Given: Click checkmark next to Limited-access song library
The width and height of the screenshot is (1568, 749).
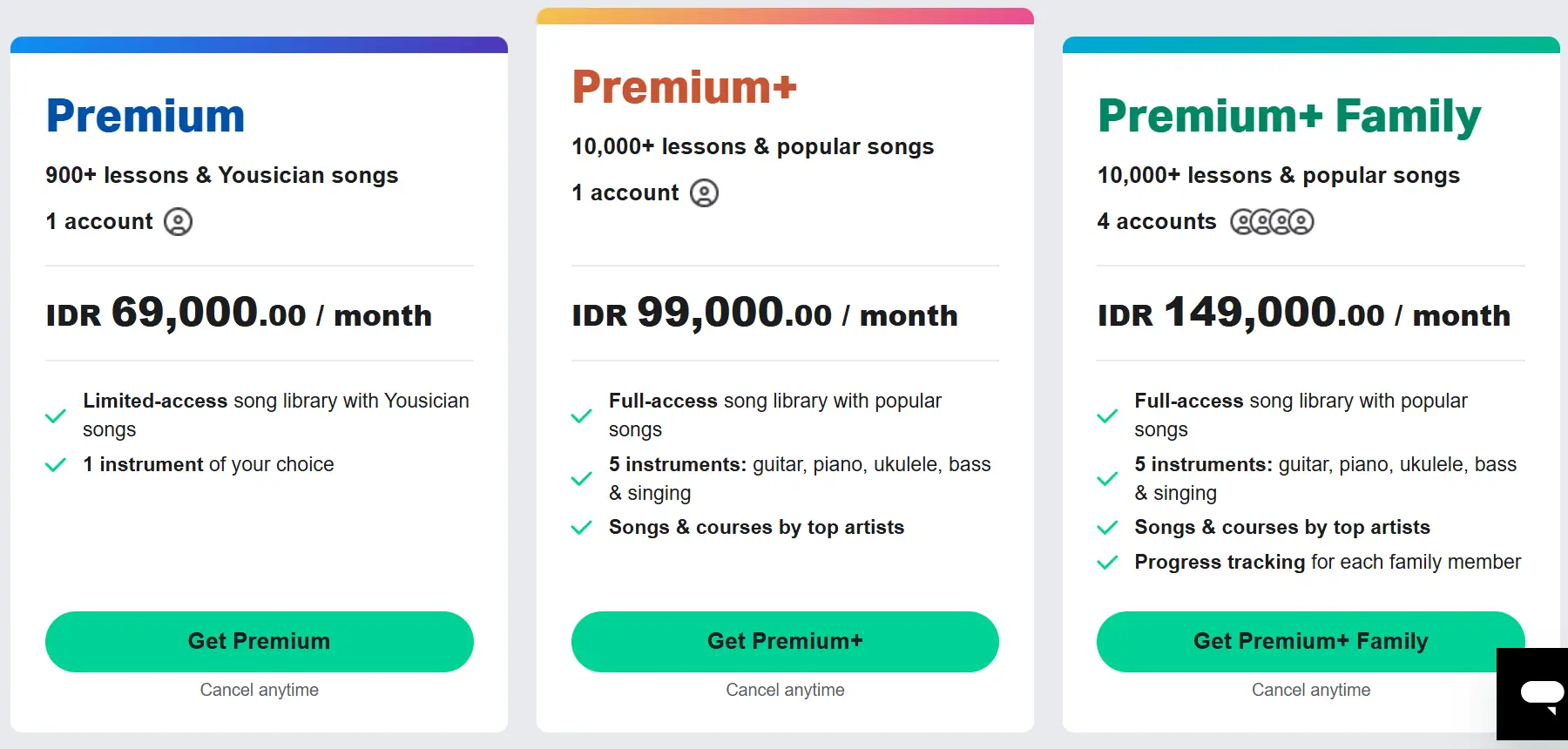Looking at the screenshot, I should [56, 415].
